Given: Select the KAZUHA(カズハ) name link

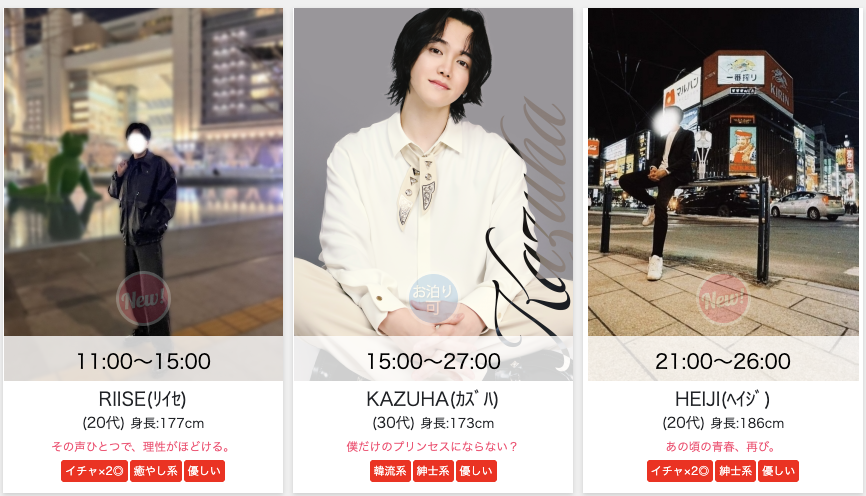Looking at the screenshot, I should point(432,399).
